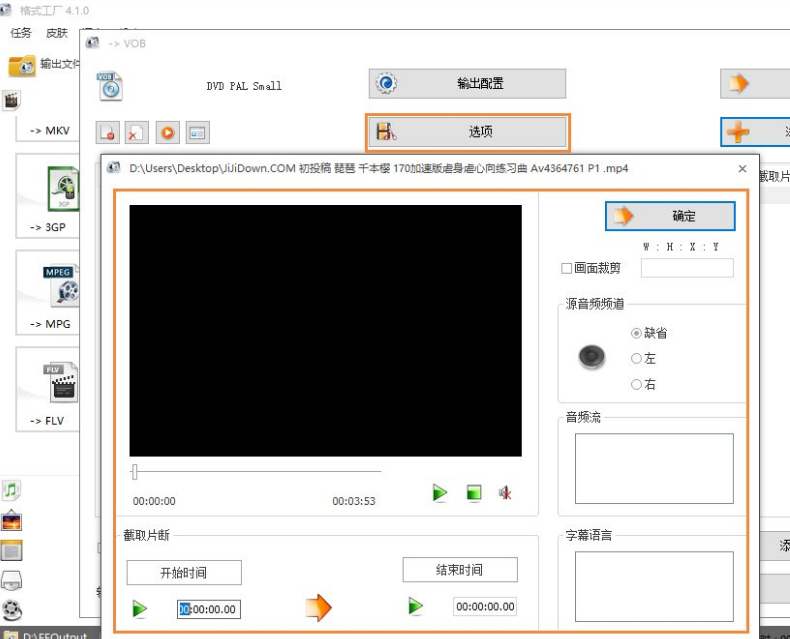
Task: Click the clear list toolbar icon
Action: tap(137, 133)
